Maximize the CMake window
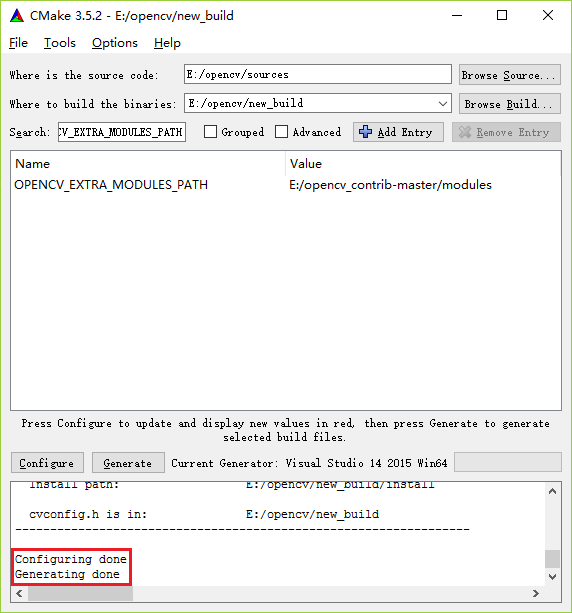572x613 pixels. [x=502, y=15]
